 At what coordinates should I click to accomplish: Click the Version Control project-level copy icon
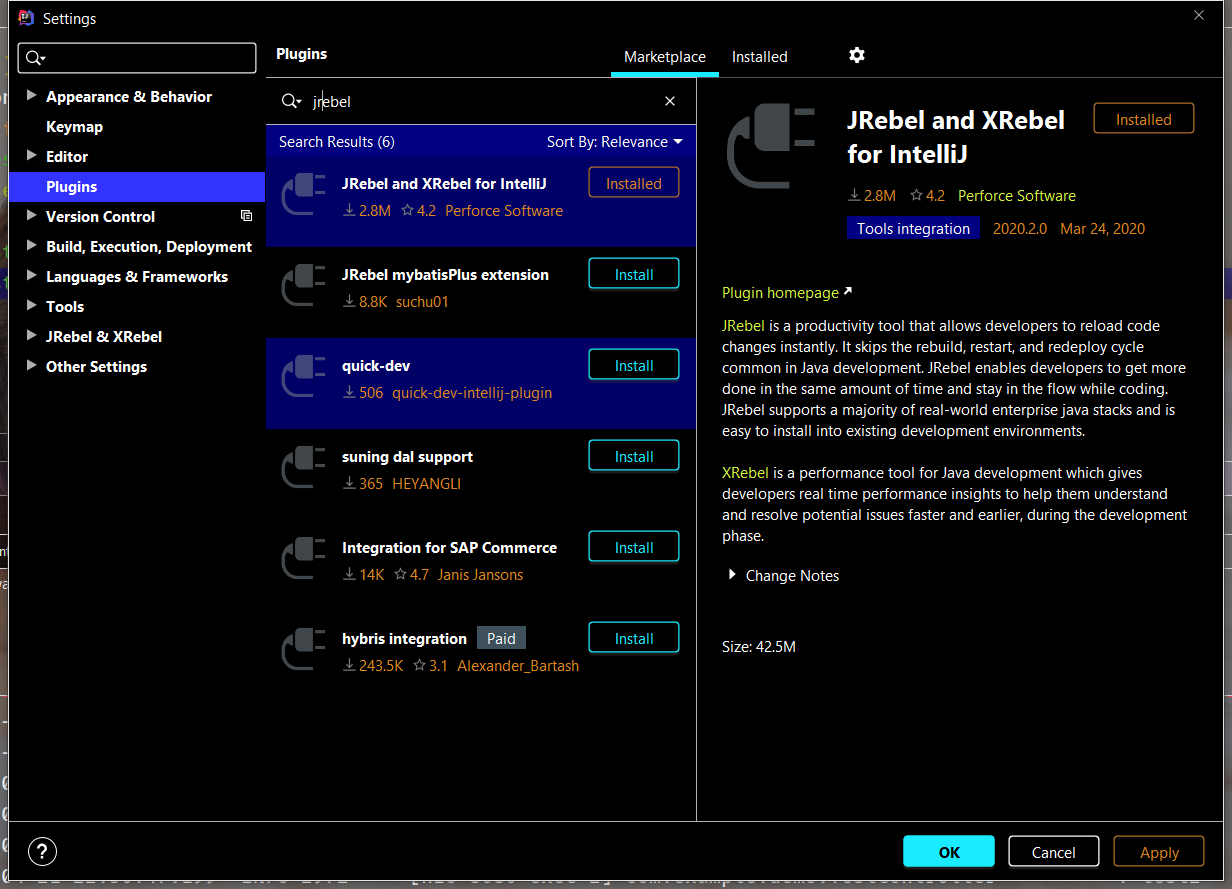tap(247, 216)
